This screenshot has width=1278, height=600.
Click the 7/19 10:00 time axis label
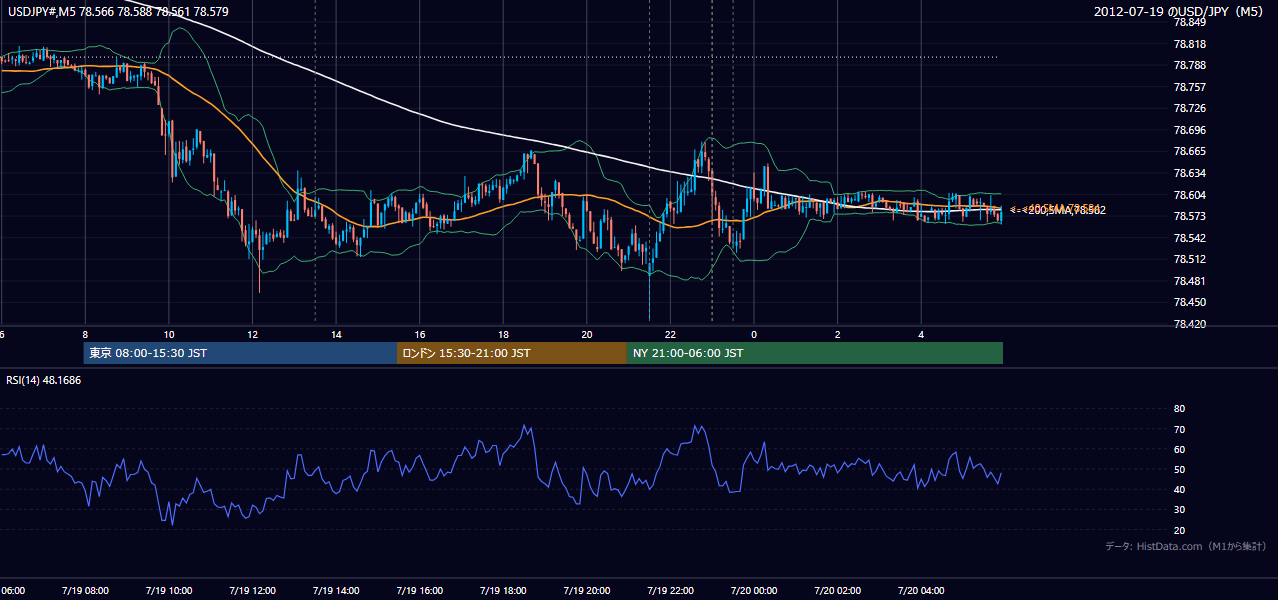(x=169, y=590)
